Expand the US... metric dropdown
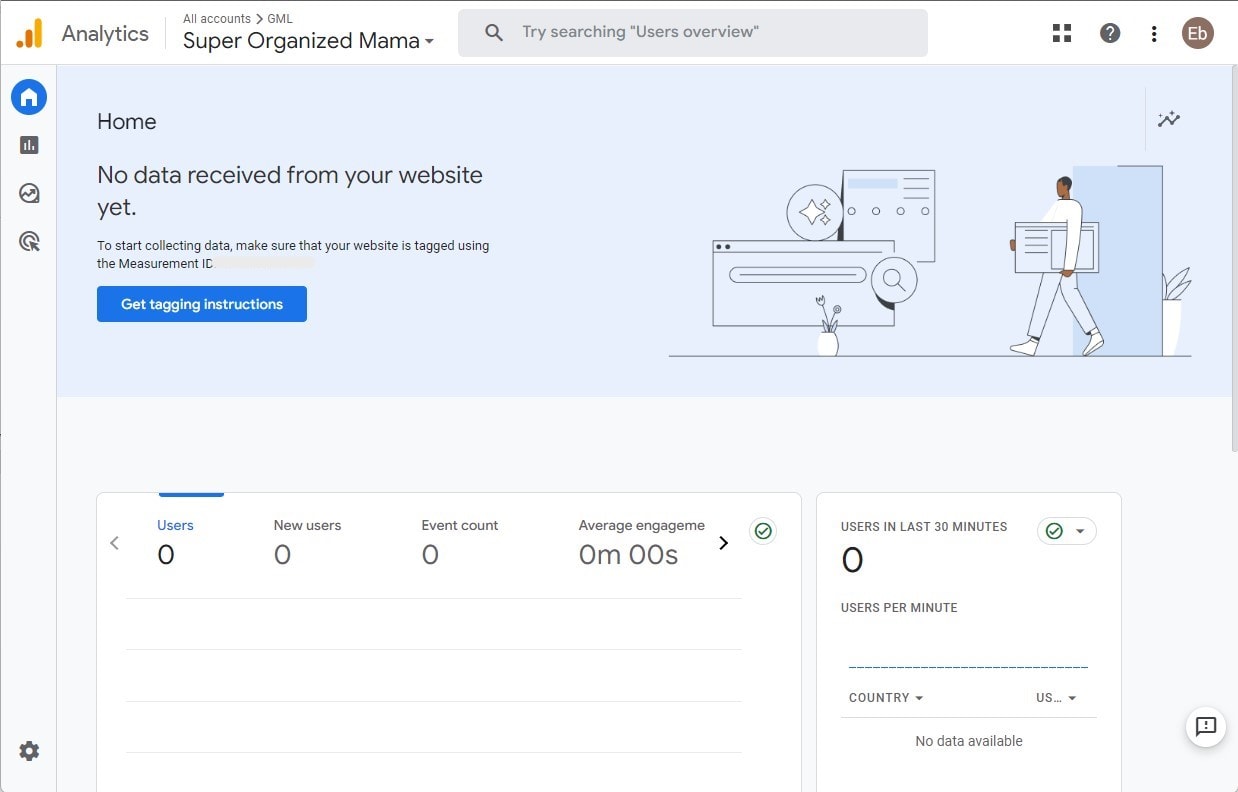This screenshot has height=792, width=1238. [1056, 698]
